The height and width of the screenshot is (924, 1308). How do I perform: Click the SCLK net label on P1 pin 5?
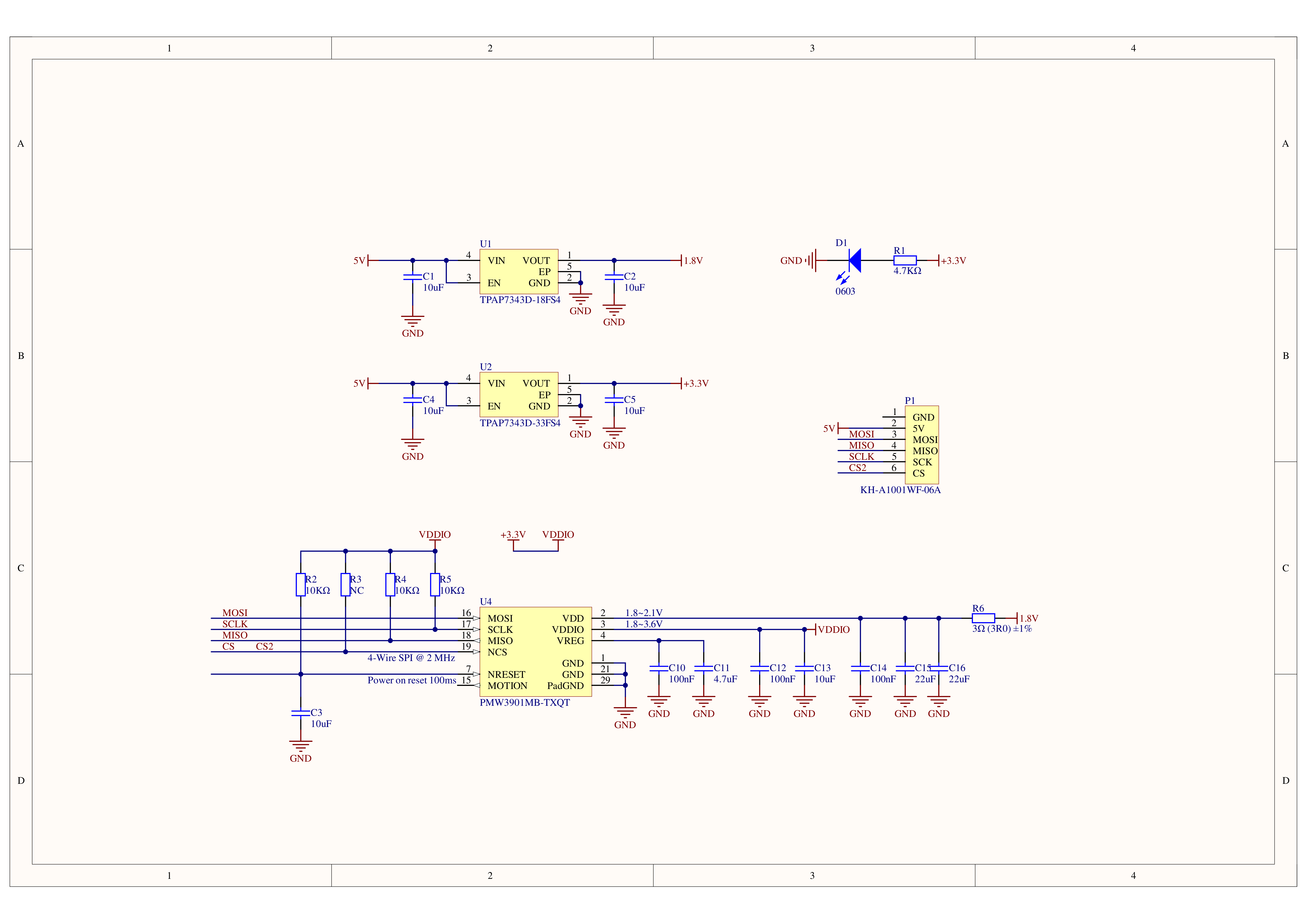coord(861,457)
